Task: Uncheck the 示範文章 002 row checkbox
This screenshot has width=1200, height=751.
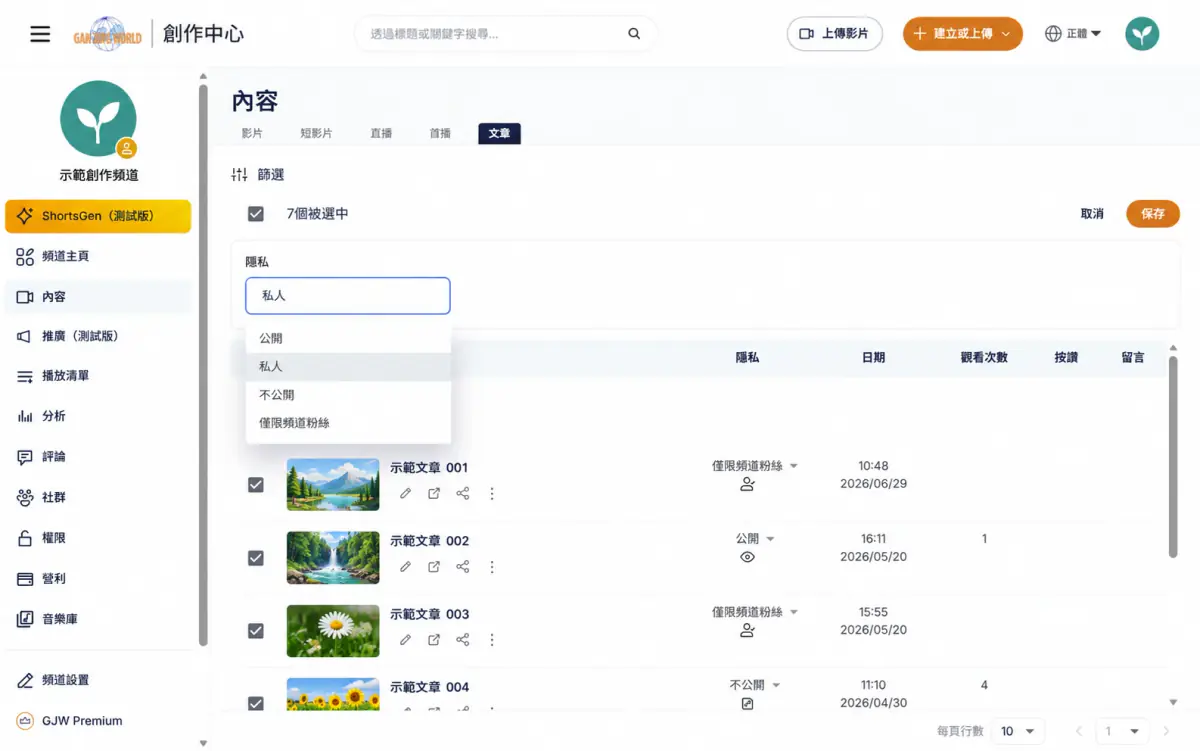Action: click(256, 558)
